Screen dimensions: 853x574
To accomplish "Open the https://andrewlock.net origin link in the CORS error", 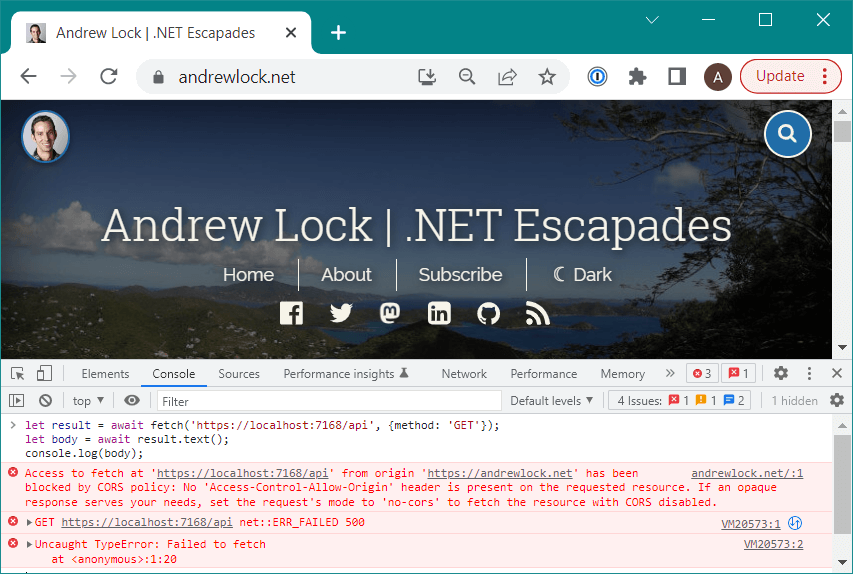I will 500,473.
